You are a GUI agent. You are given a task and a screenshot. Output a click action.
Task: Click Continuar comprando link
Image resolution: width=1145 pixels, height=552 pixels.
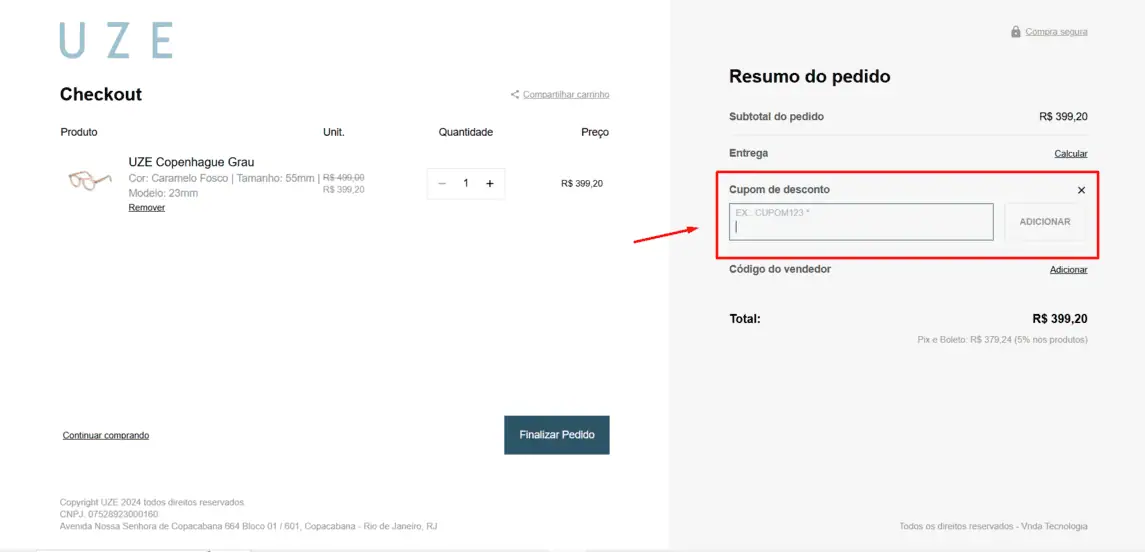coord(106,435)
